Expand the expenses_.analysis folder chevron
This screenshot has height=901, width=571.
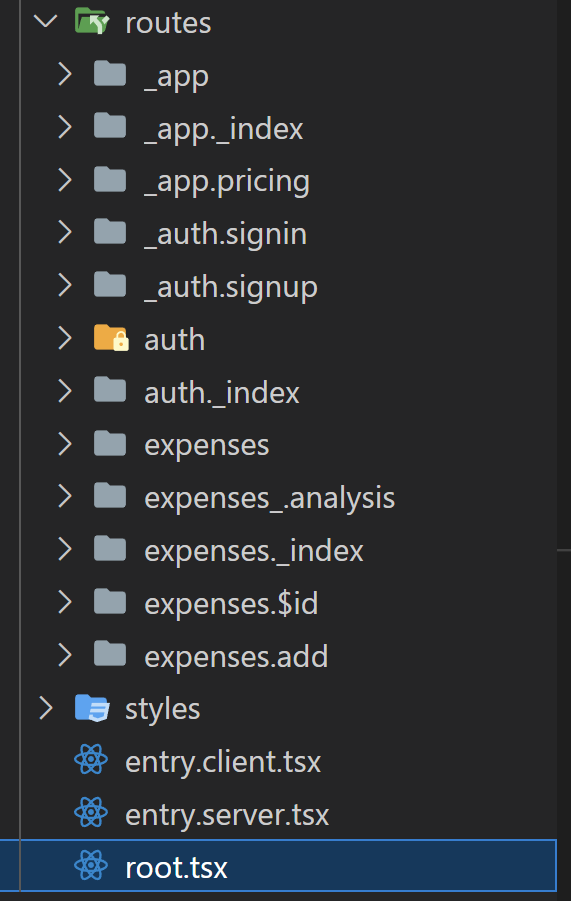(x=65, y=497)
